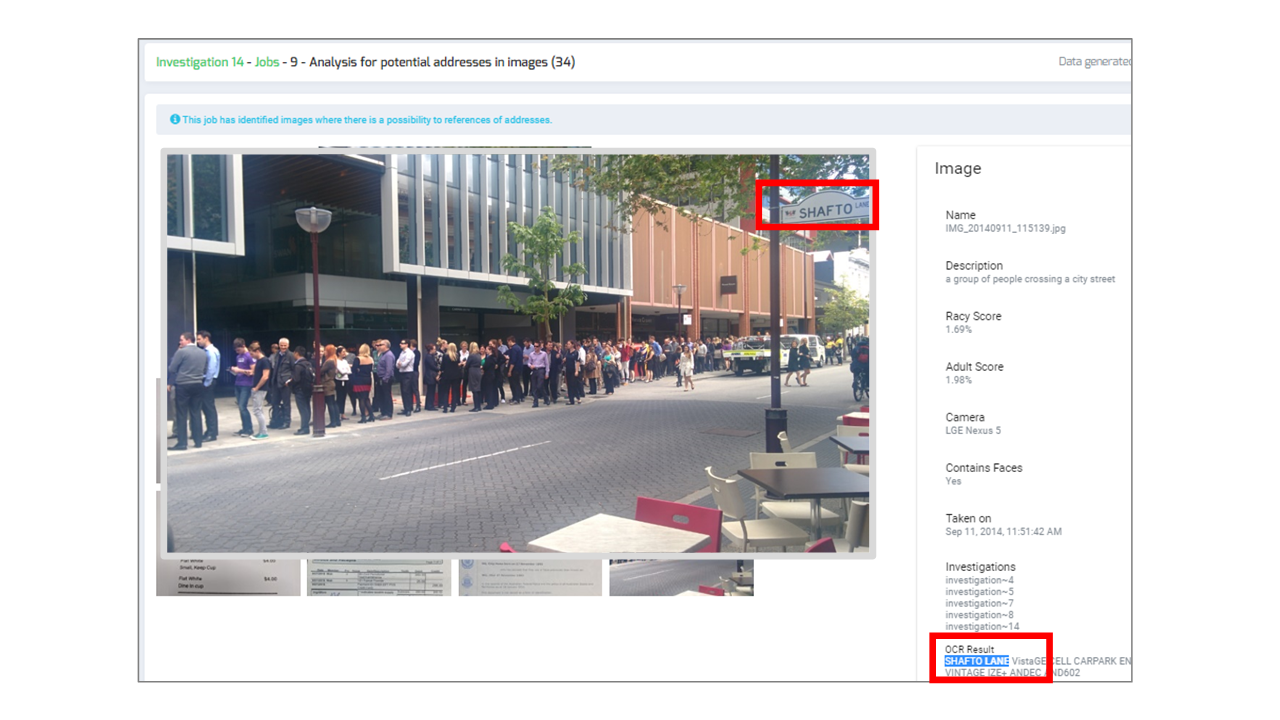Screen dimensions: 1280x720
Task: Click the info icon in the blue banner
Action: [175, 119]
